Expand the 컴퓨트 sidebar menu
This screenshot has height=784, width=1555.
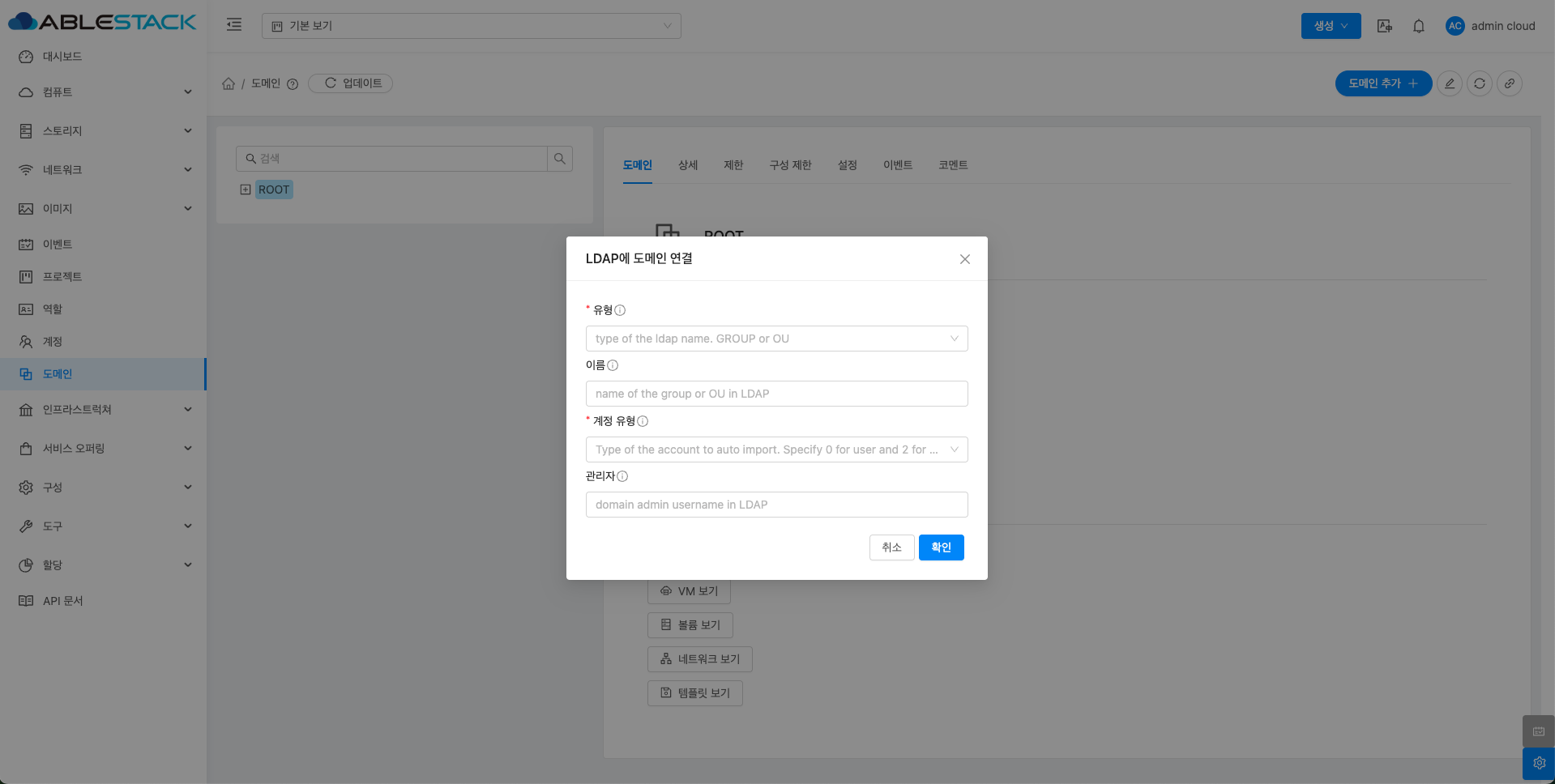pyautogui.click(x=103, y=92)
